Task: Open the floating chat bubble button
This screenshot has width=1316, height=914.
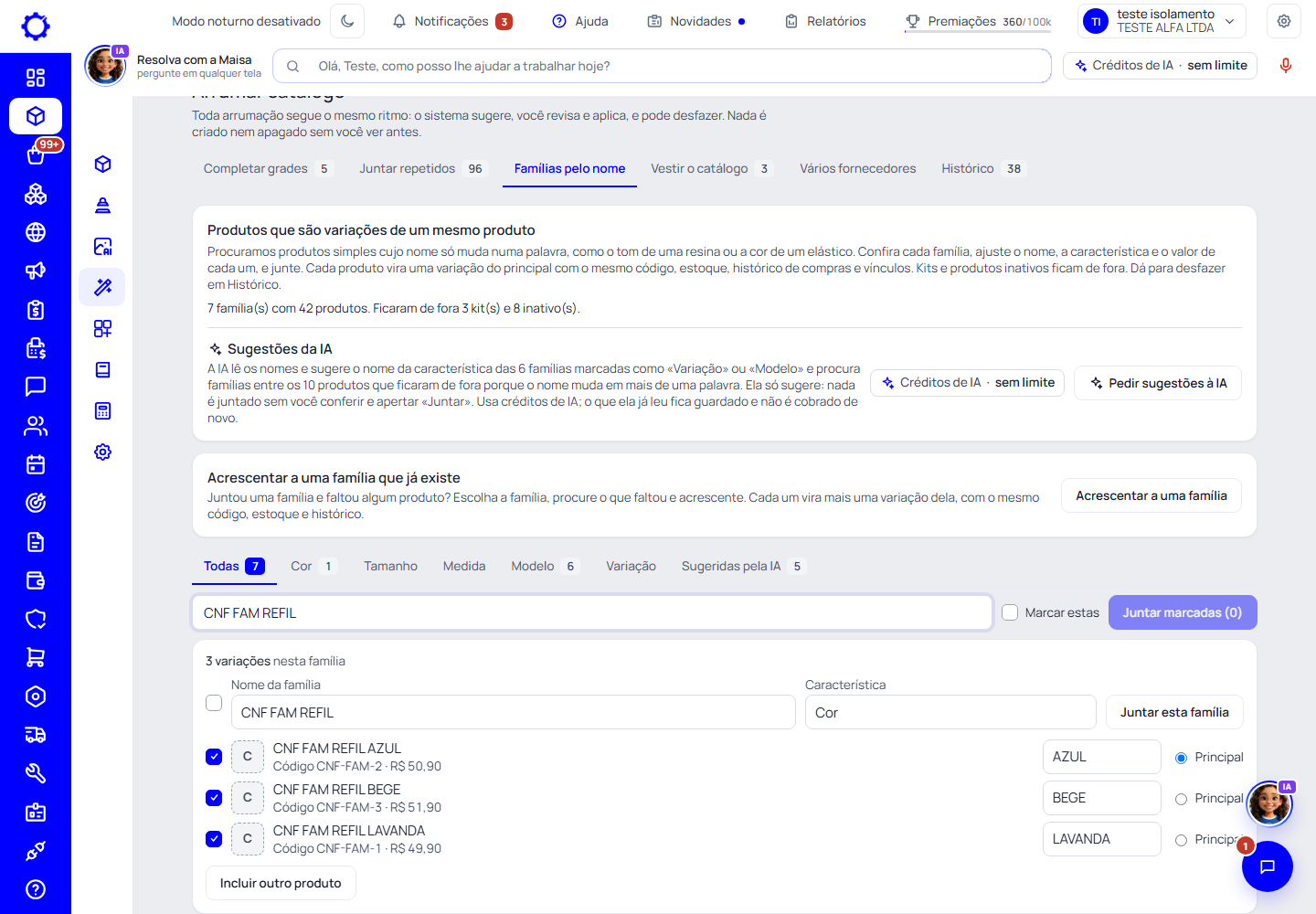Action: [1268, 866]
